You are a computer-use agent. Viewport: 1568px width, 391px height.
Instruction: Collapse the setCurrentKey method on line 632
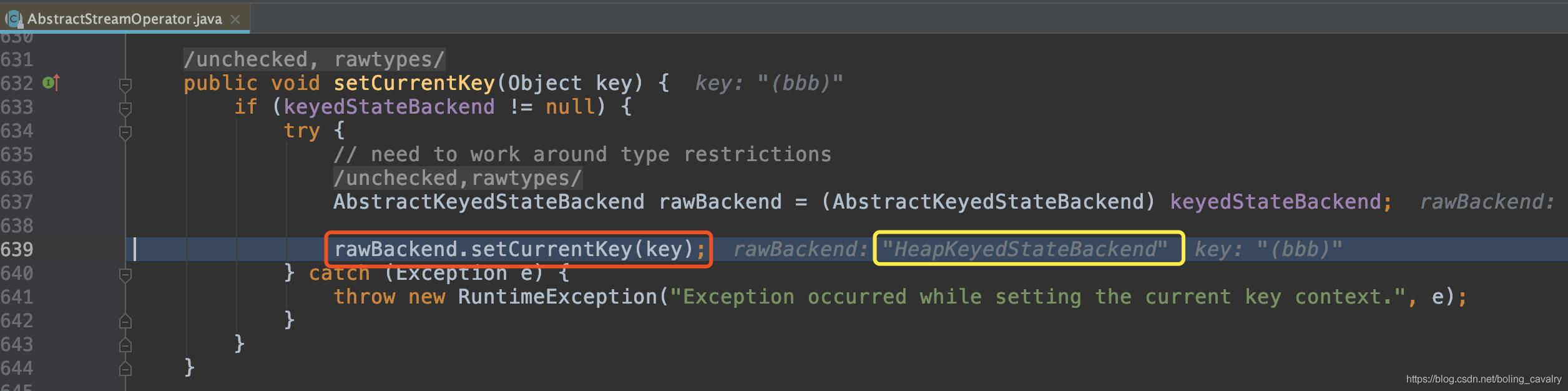[x=125, y=84]
